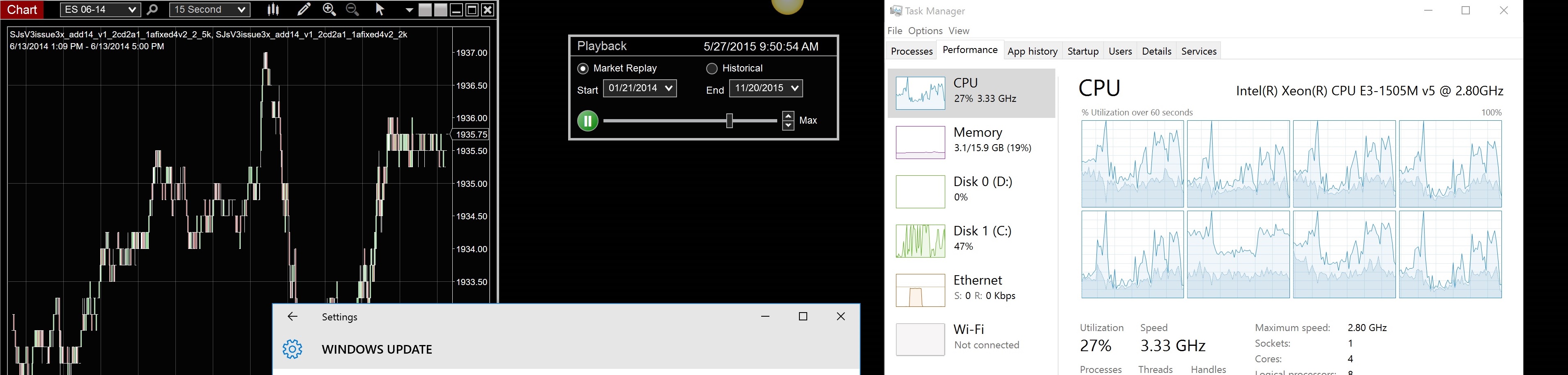Select the Market Replay radio button
This screenshot has width=1568, height=375.
pyautogui.click(x=583, y=68)
